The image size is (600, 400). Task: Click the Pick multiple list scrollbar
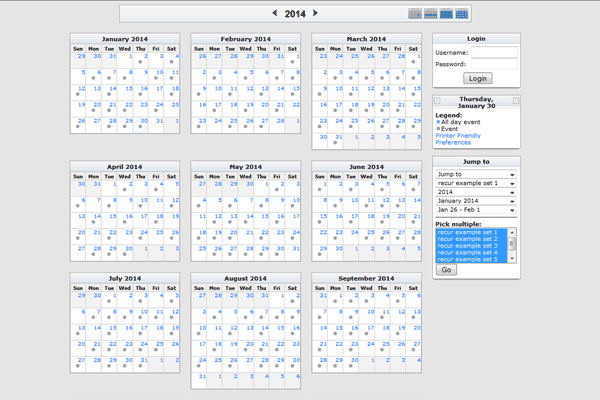point(513,246)
